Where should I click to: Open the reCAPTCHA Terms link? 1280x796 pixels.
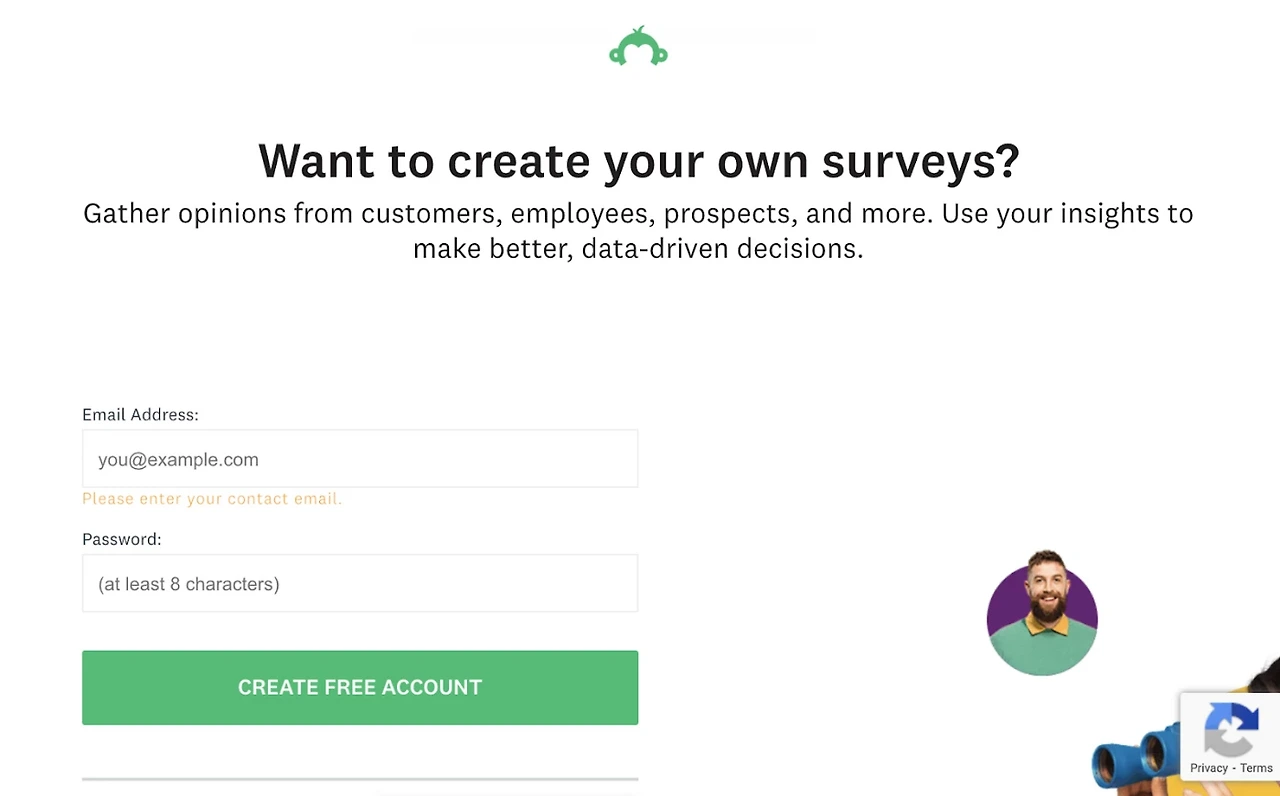[x=1256, y=768]
